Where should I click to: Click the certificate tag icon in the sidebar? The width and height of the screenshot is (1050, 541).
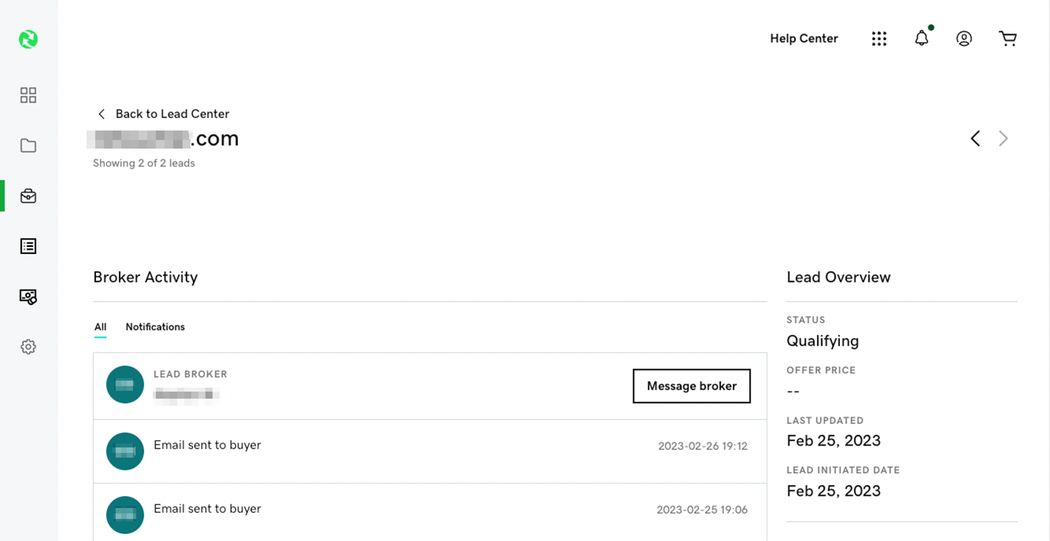(28, 297)
